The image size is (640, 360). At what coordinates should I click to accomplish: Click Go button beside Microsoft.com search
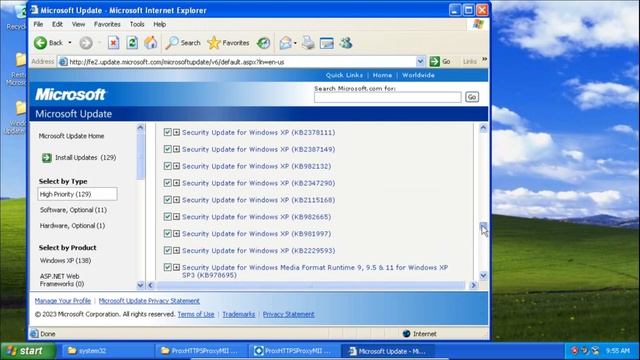click(x=472, y=97)
